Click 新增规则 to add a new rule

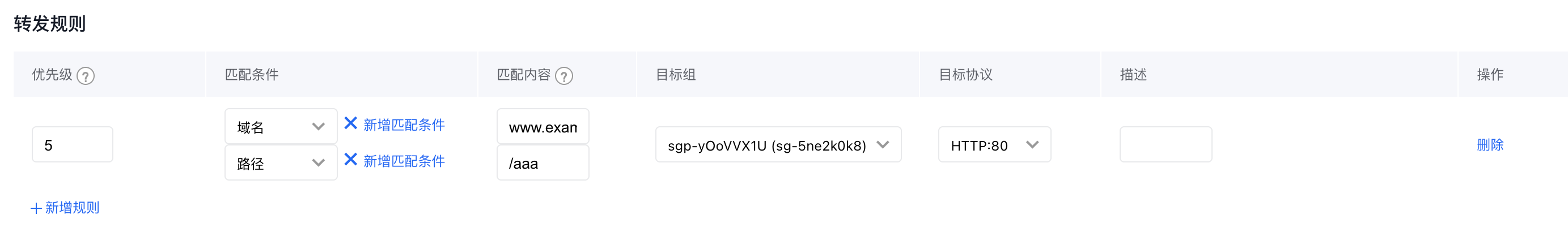72,208
